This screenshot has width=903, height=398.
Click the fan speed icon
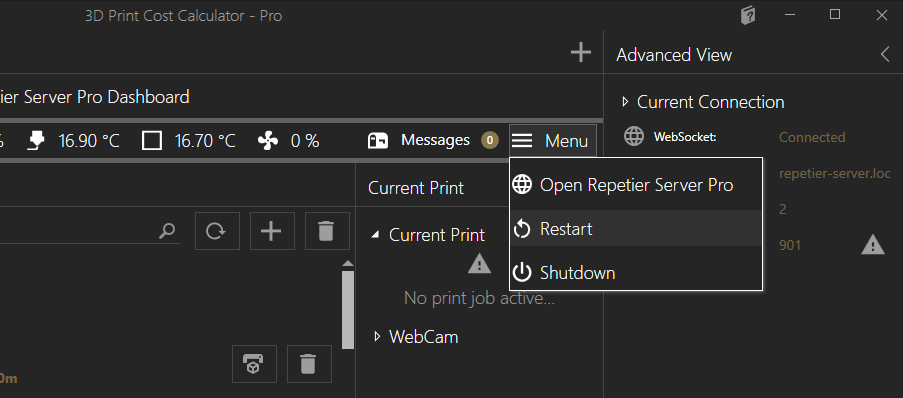pyautogui.click(x=268, y=141)
